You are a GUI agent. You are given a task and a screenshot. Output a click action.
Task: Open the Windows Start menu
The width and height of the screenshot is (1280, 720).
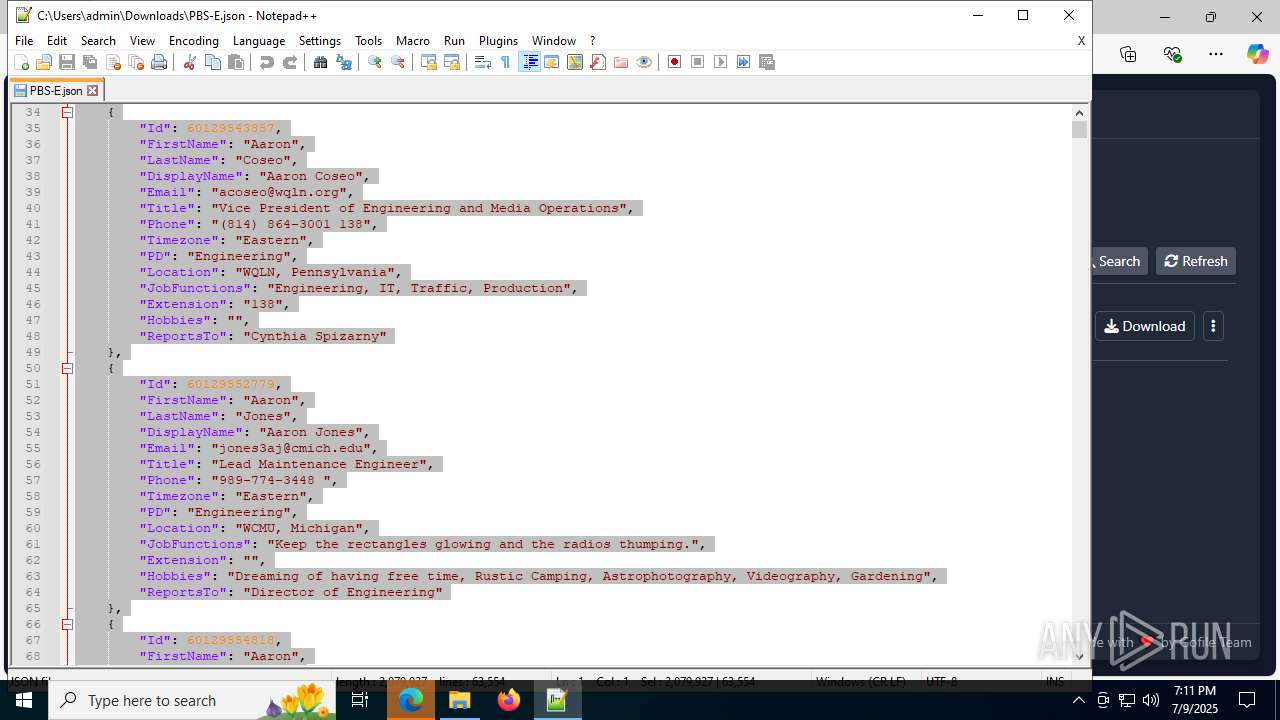click(24, 700)
